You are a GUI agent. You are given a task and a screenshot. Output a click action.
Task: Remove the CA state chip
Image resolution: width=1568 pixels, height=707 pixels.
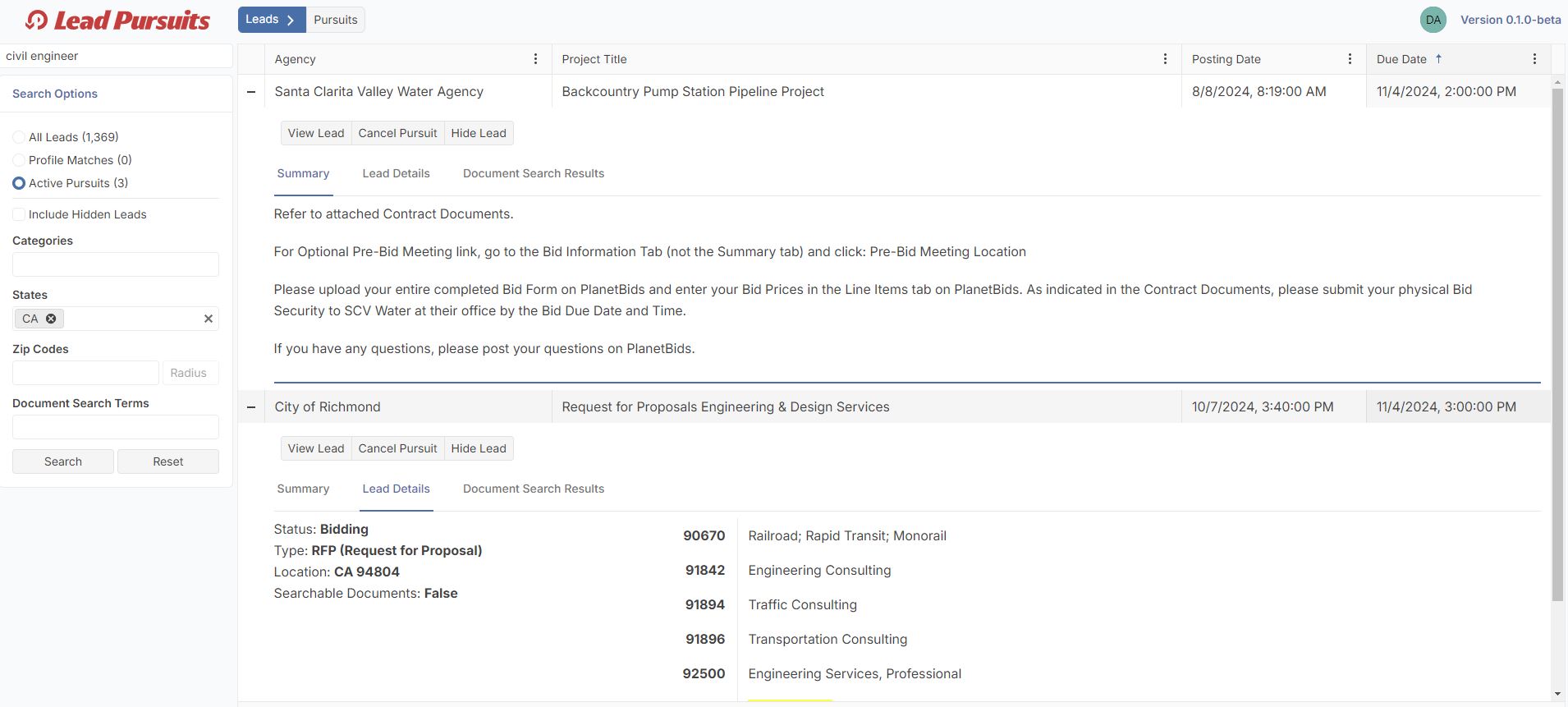(x=51, y=319)
